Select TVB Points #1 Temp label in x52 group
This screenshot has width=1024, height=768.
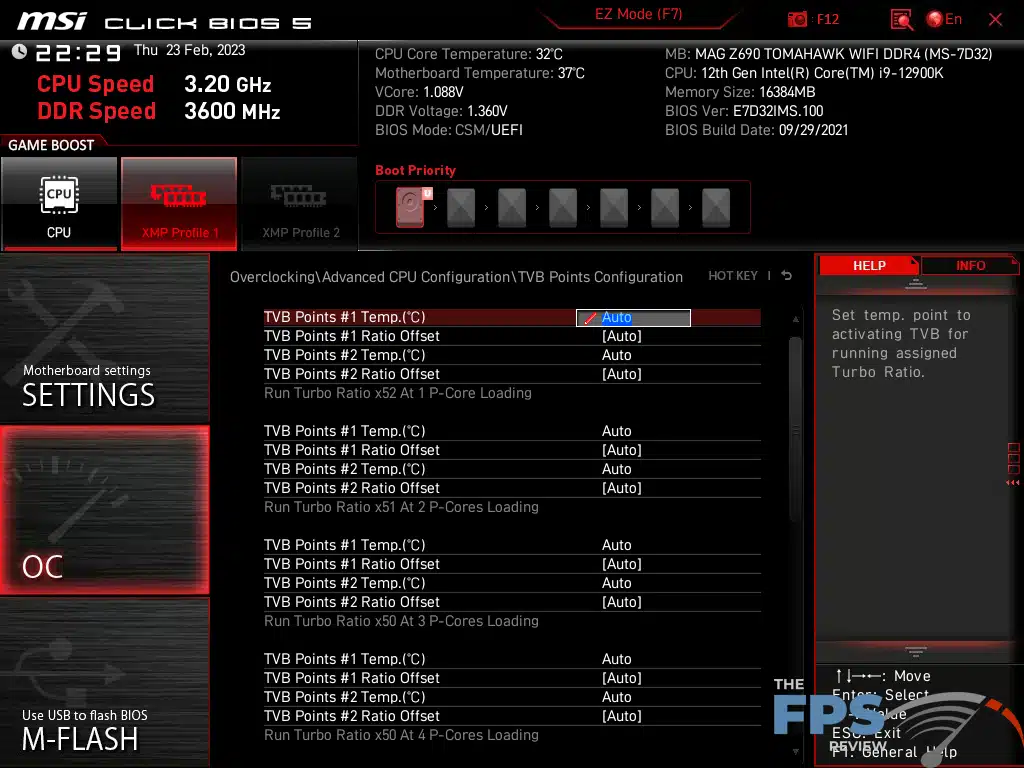pyautogui.click(x=344, y=317)
